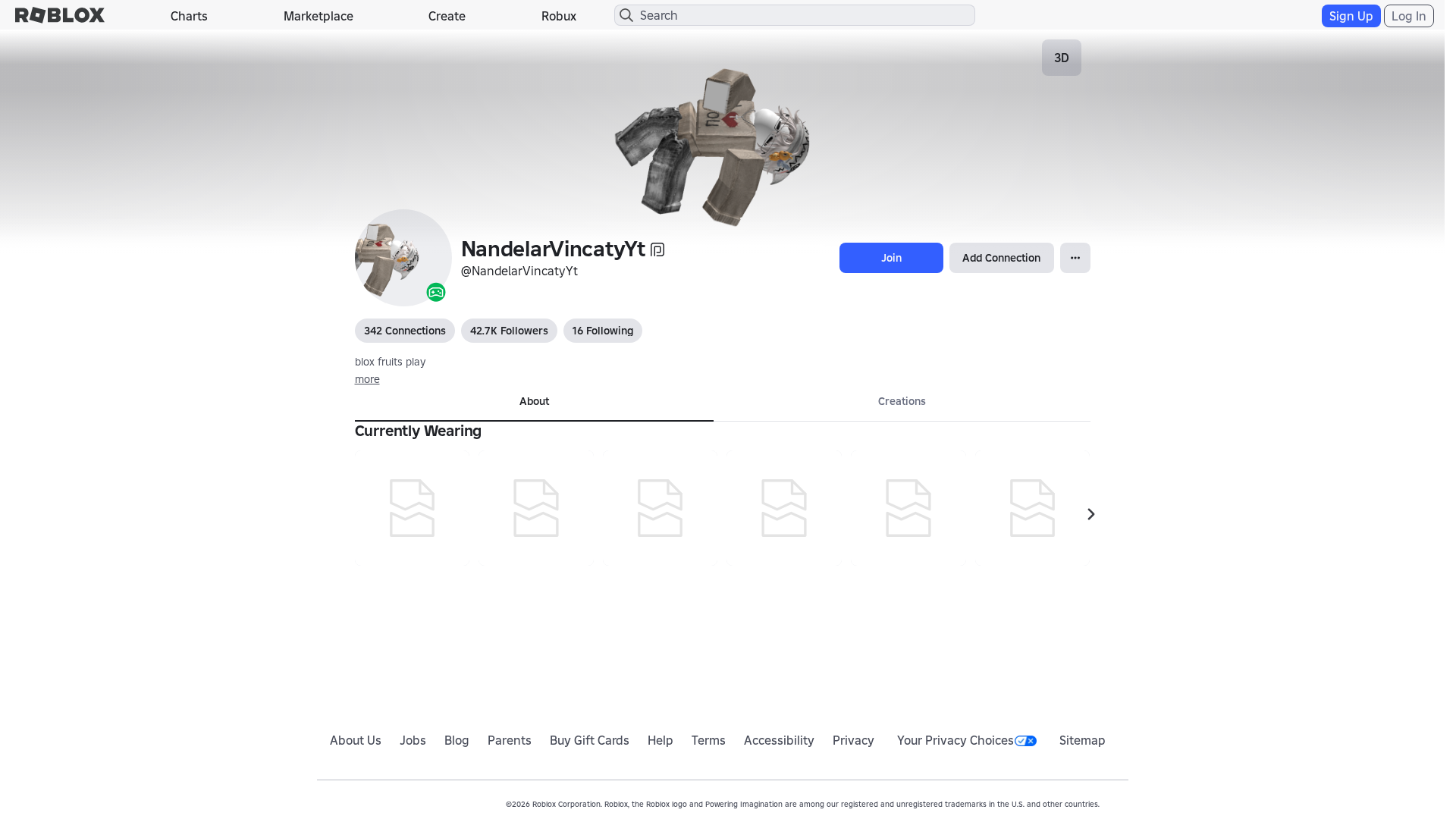Screen dimensions: 1456x819
Task: Toggle the 3D avatar view
Action: point(1062,58)
